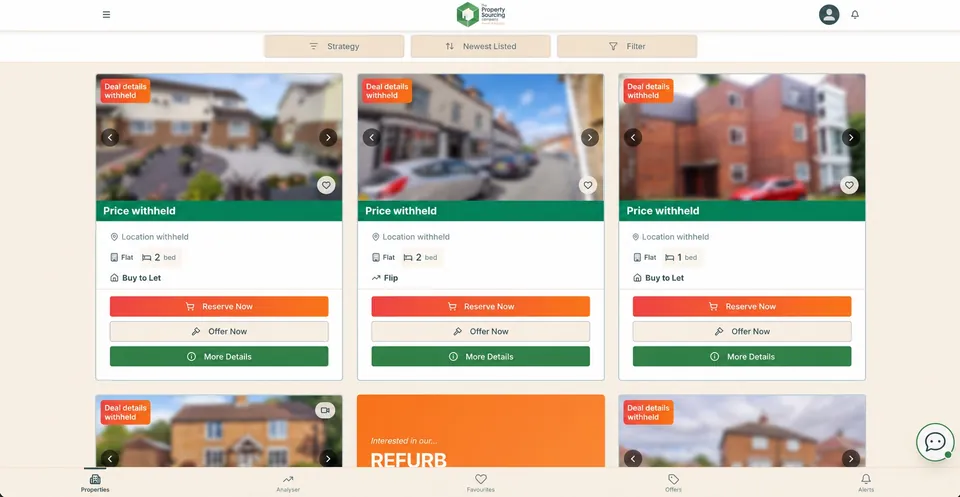Open the user profile avatar
The height and width of the screenshot is (497, 960).
[x=829, y=15]
